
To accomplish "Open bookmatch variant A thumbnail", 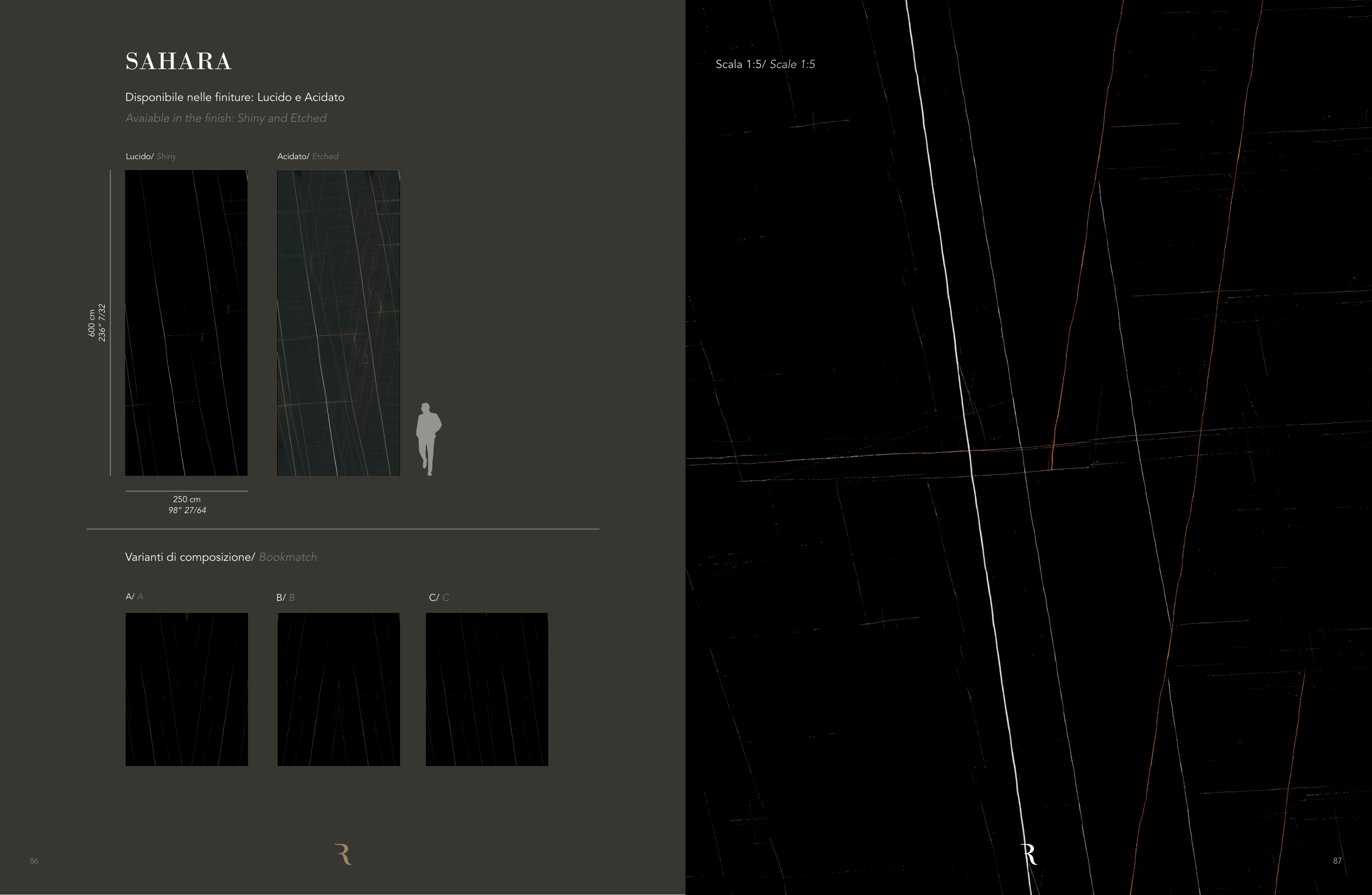I will click(187, 689).
